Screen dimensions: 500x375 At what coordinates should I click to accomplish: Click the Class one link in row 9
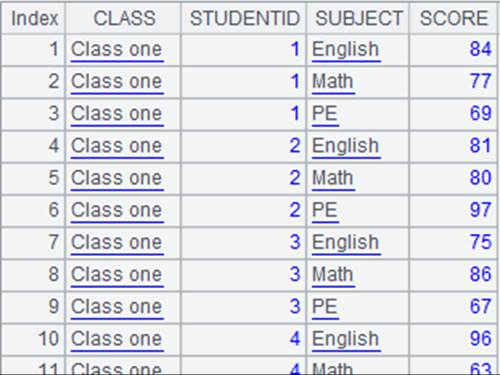pyautogui.click(x=117, y=307)
